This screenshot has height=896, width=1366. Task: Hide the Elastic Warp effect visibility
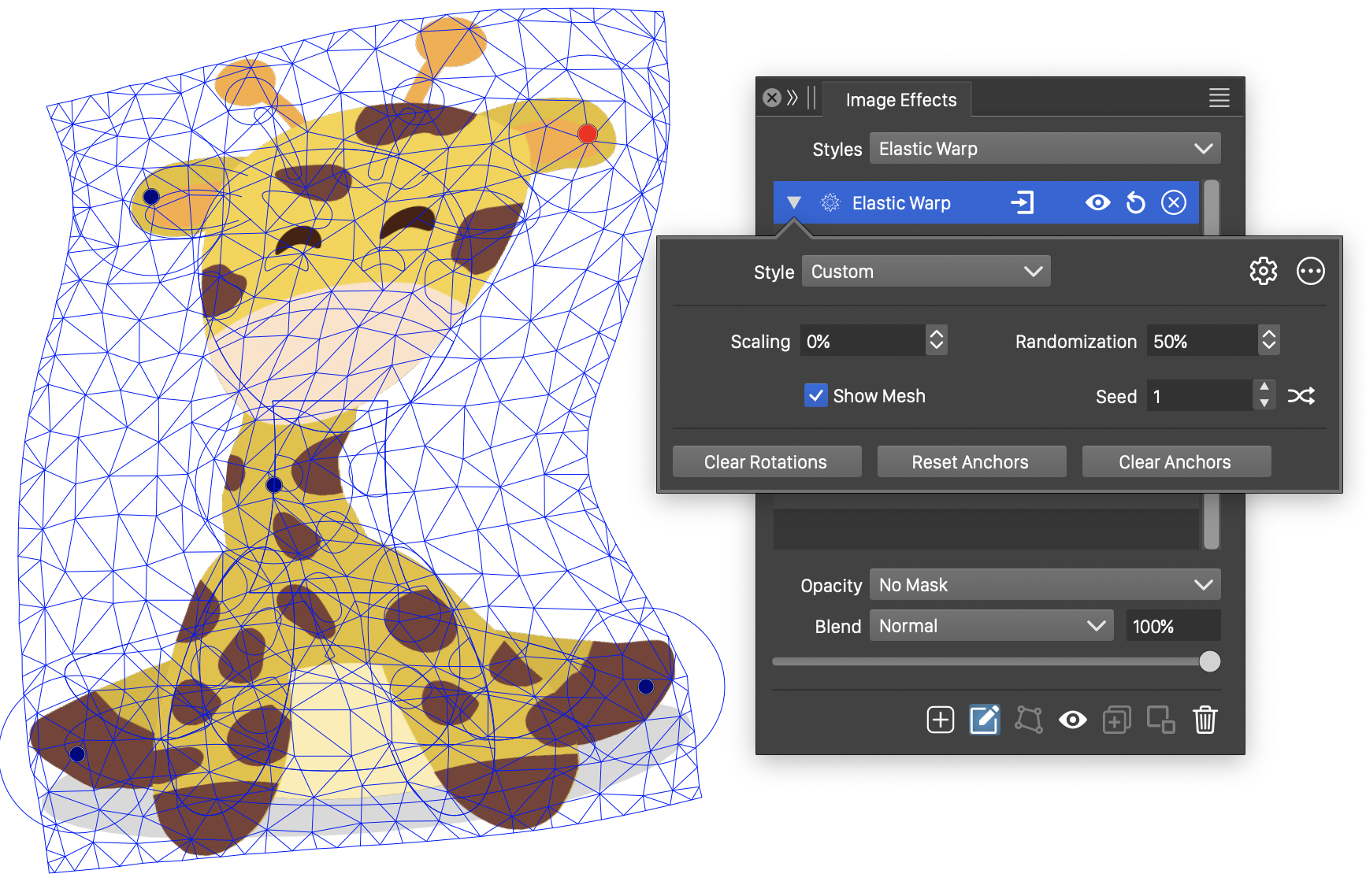click(x=1097, y=203)
